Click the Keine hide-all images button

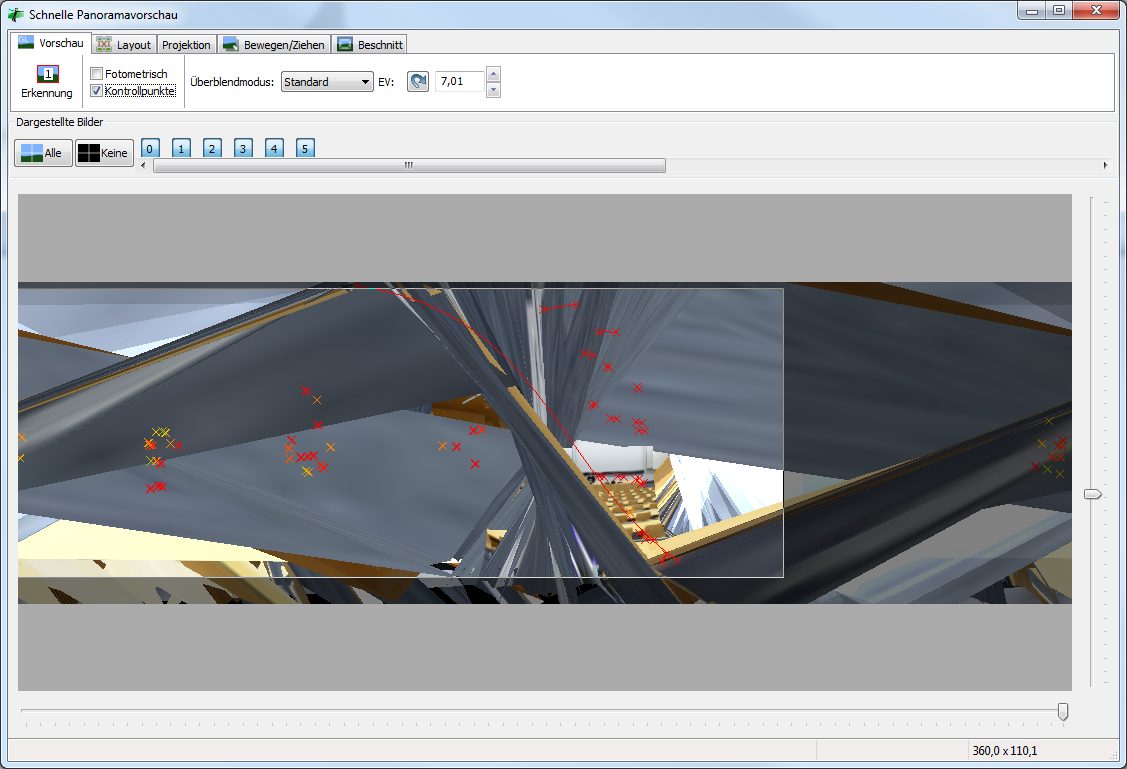pos(104,153)
